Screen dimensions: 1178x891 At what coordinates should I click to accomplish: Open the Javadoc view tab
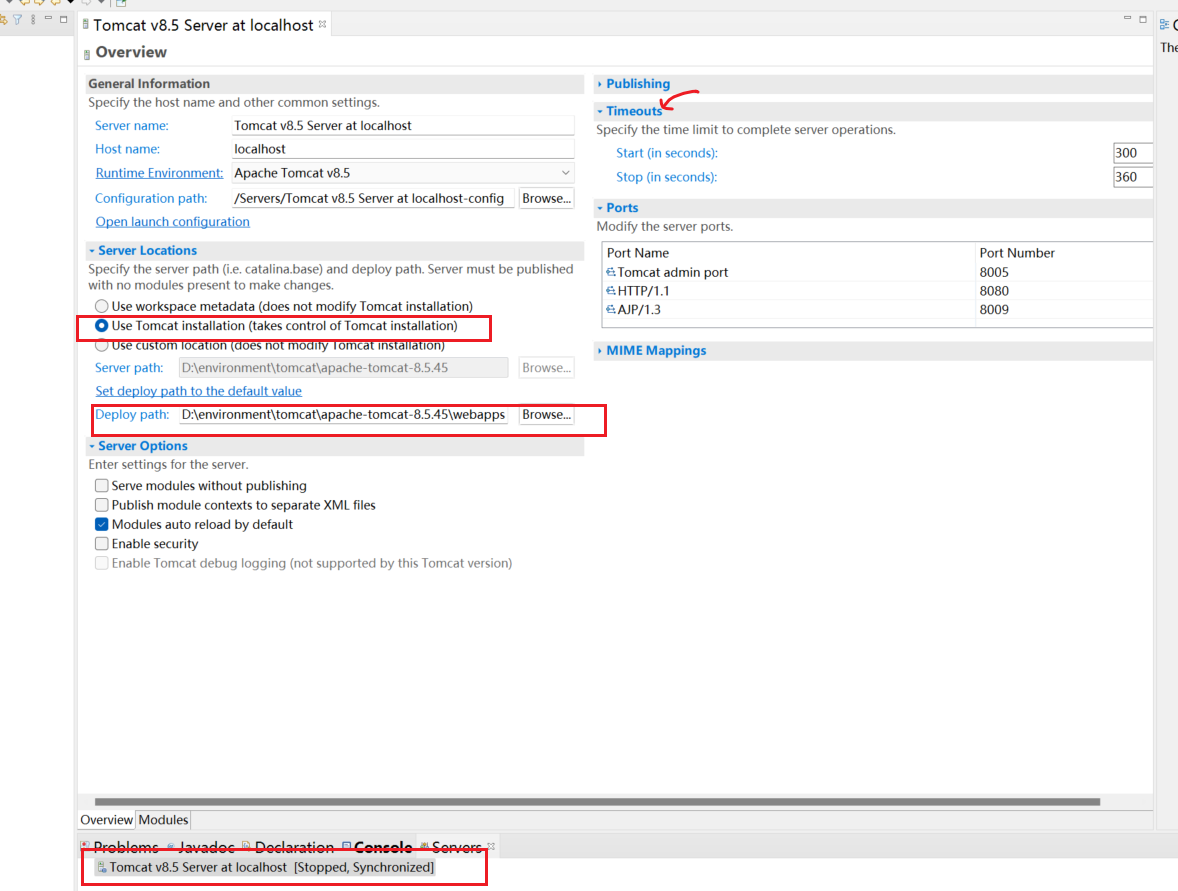(x=201, y=847)
